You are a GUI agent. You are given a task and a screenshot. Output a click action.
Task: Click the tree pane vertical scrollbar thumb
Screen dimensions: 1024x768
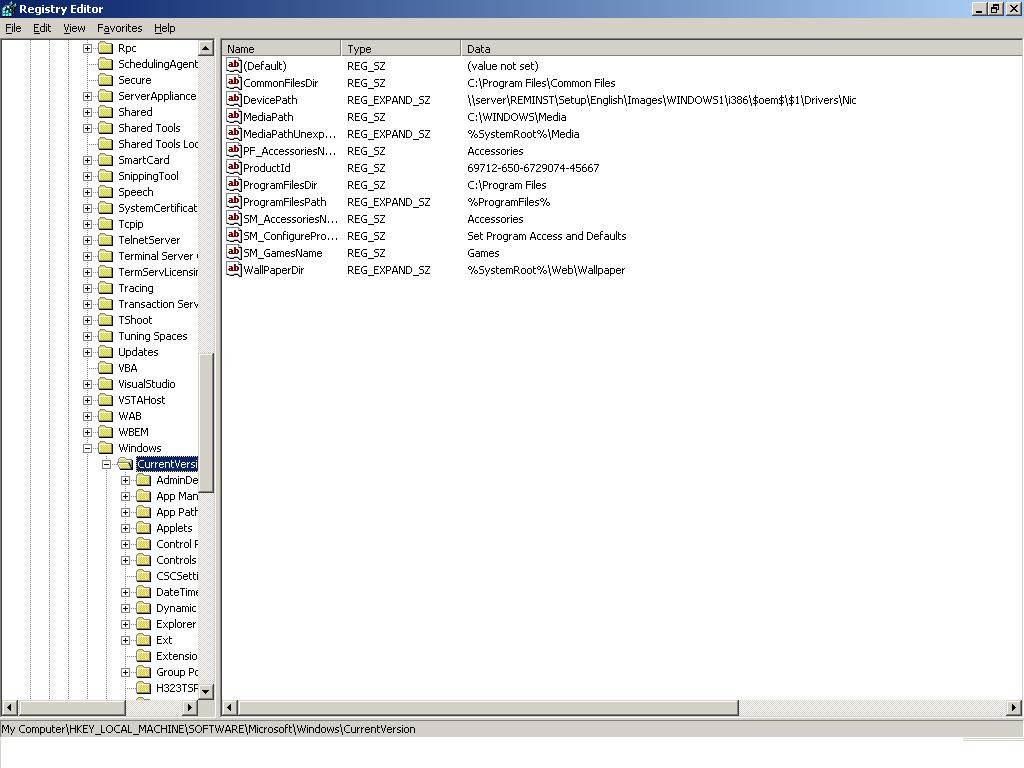[x=206, y=423]
